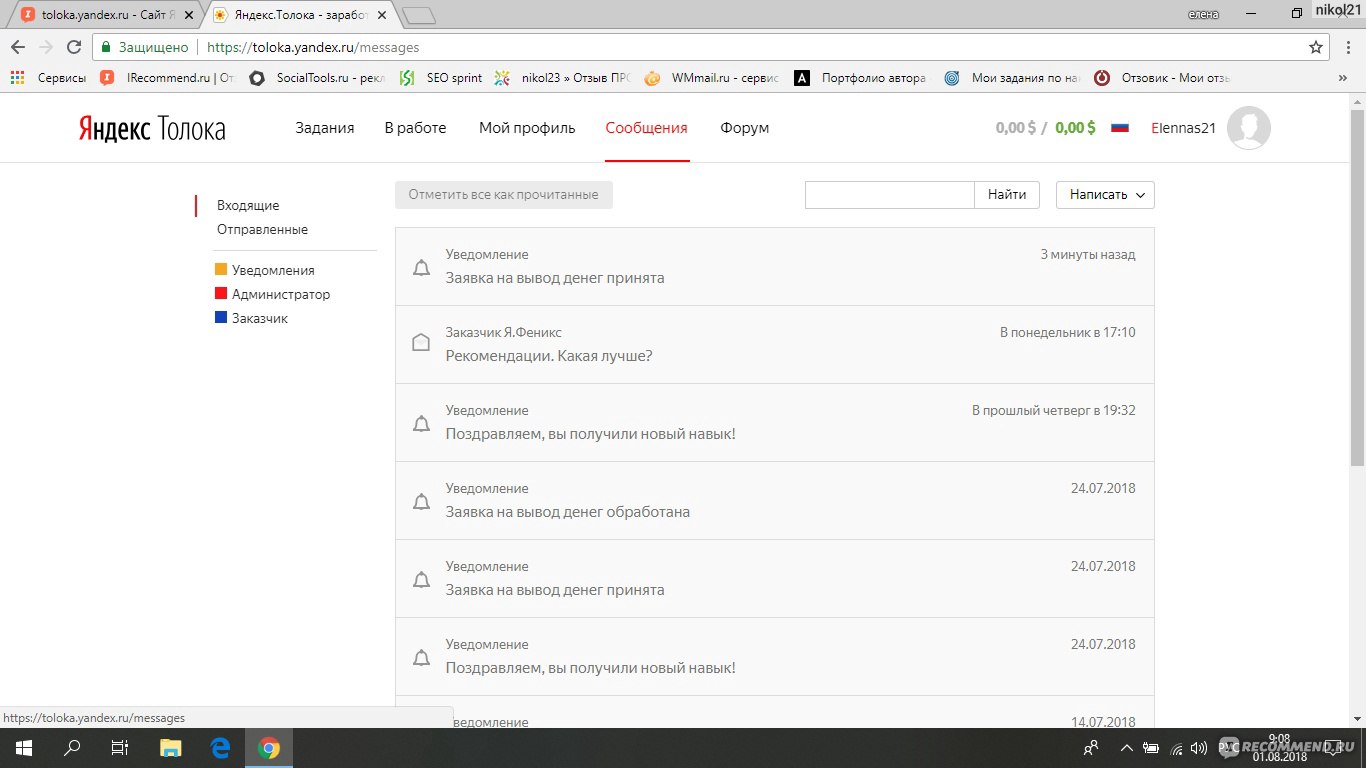Open SEO sprint bookmark
Image resolution: width=1366 pixels, height=768 pixels.
coord(441,78)
